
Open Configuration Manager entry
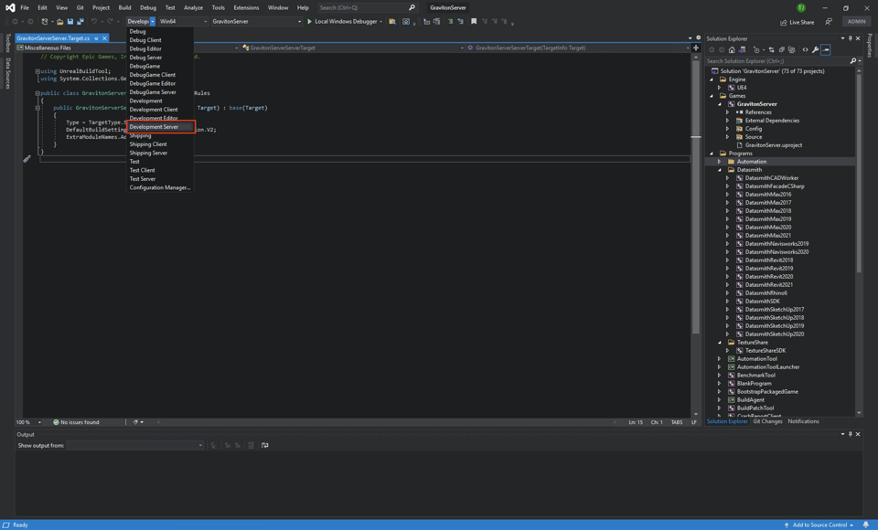[161, 187]
